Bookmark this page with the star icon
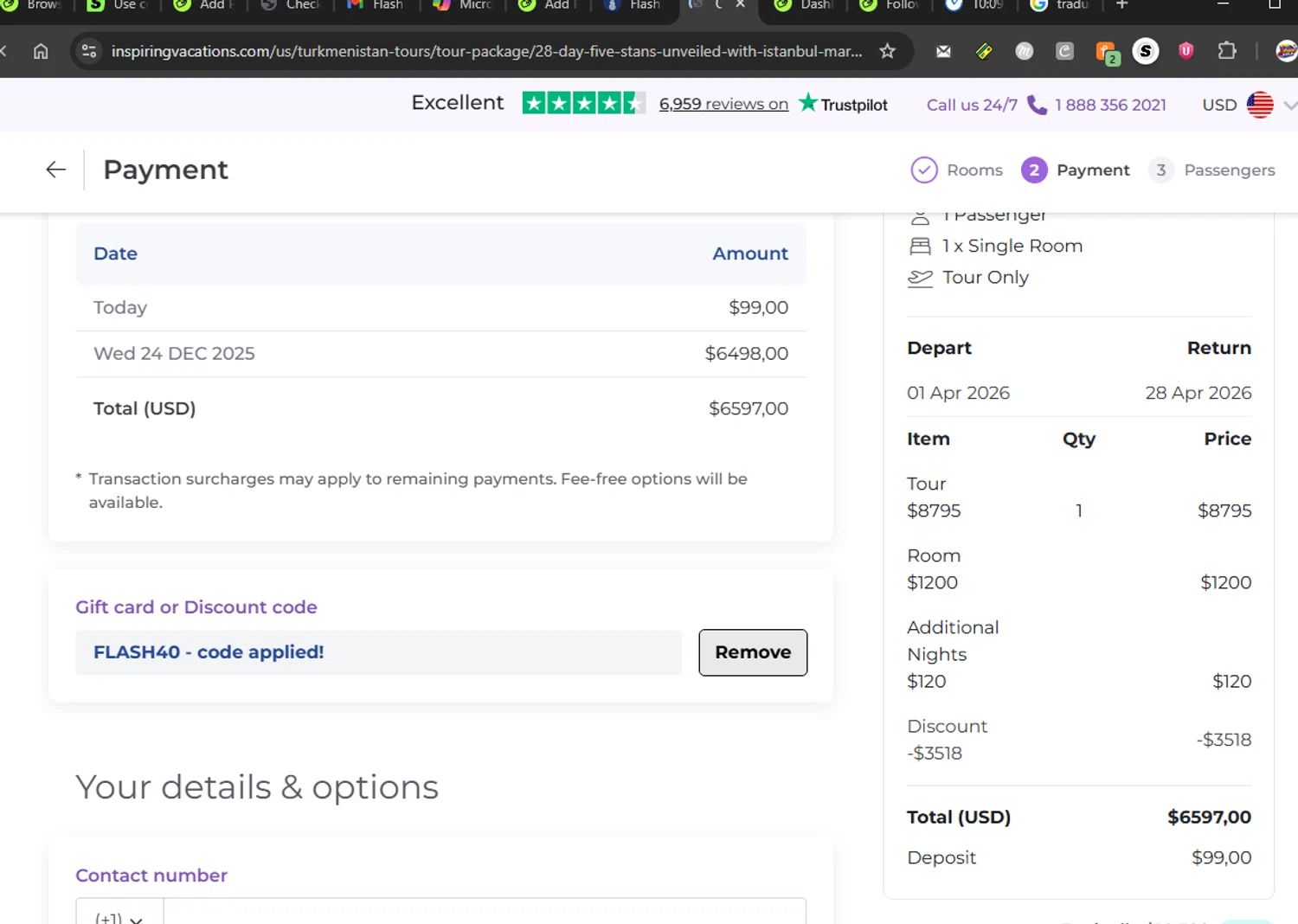Viewport: 1298px width, 924px height. [887, 51]
